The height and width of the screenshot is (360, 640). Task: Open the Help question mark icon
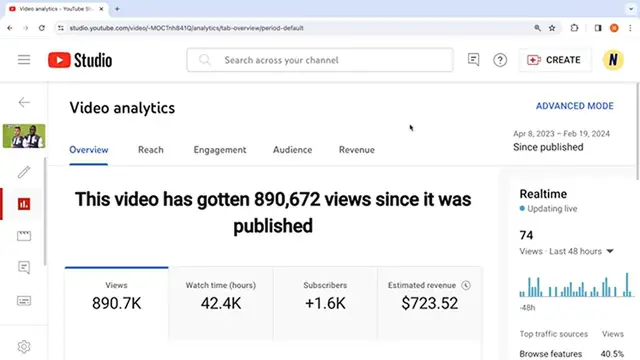tap(500, 60)
